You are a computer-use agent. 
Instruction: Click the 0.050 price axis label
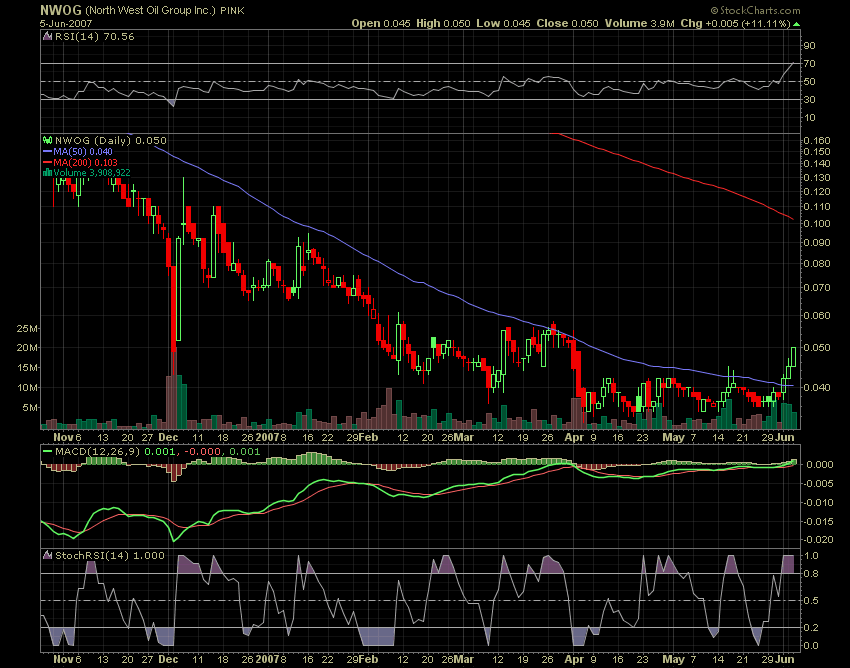[817, 348]
